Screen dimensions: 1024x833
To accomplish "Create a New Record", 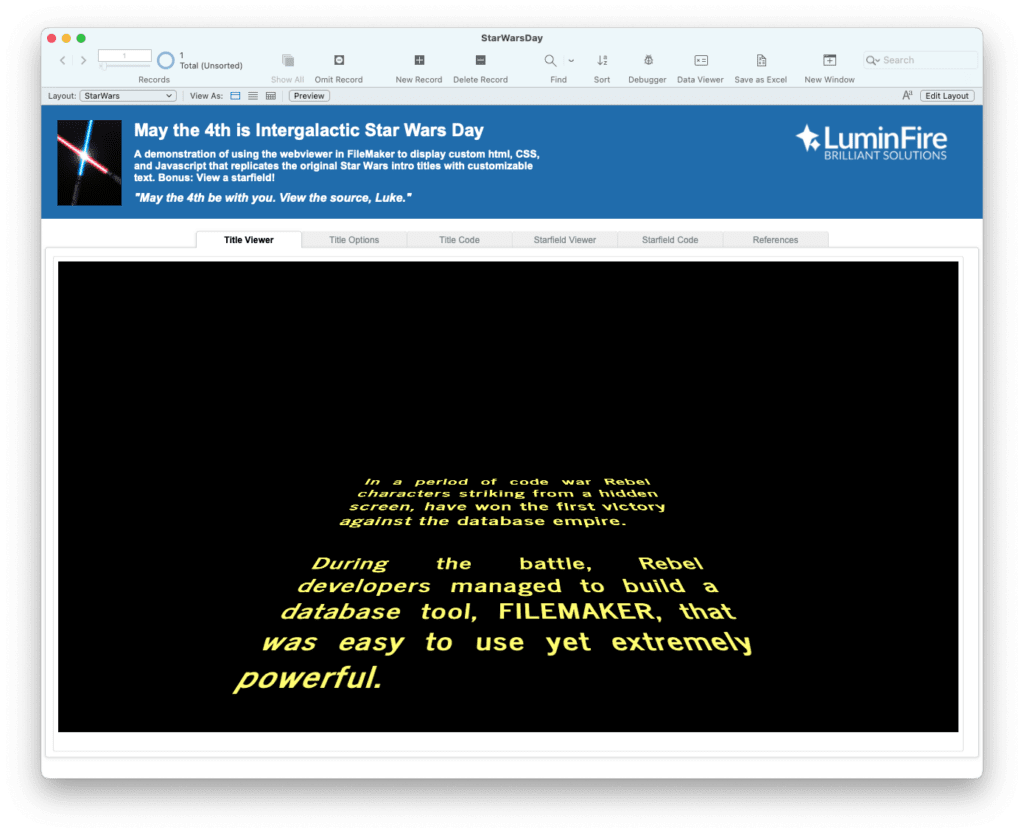I will coord(419,60).
